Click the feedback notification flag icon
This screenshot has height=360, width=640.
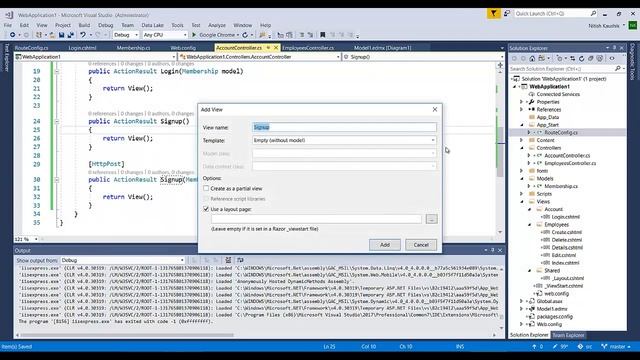(x=493, y=13)
